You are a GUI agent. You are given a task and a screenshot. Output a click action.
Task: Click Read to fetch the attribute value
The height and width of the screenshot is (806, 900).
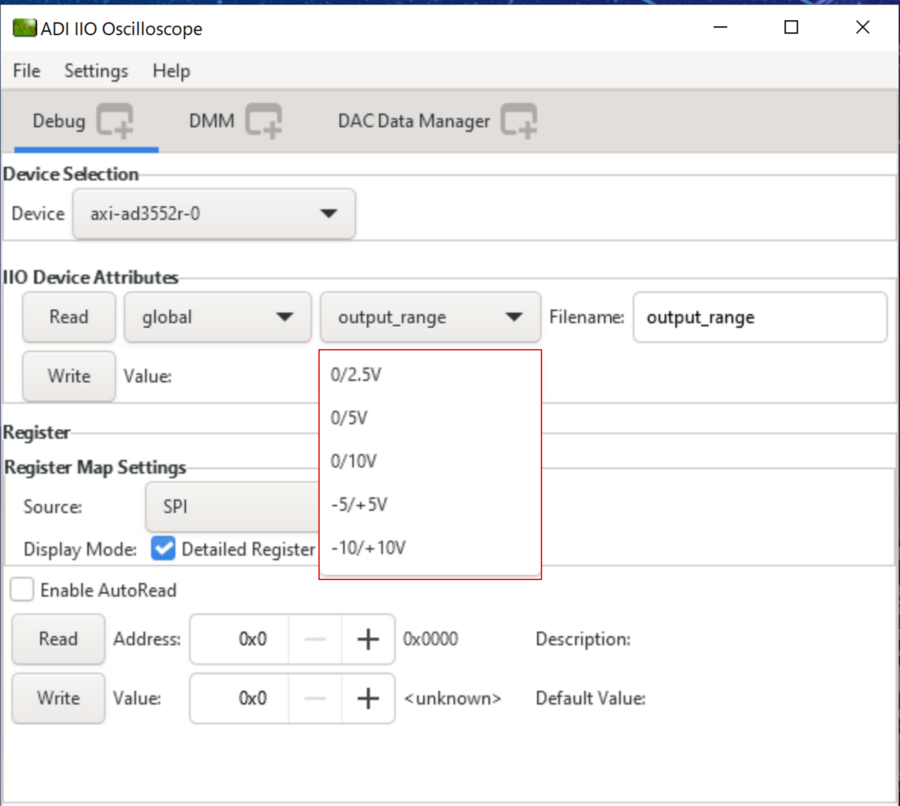pyautogui.click(x=68, y=316)
